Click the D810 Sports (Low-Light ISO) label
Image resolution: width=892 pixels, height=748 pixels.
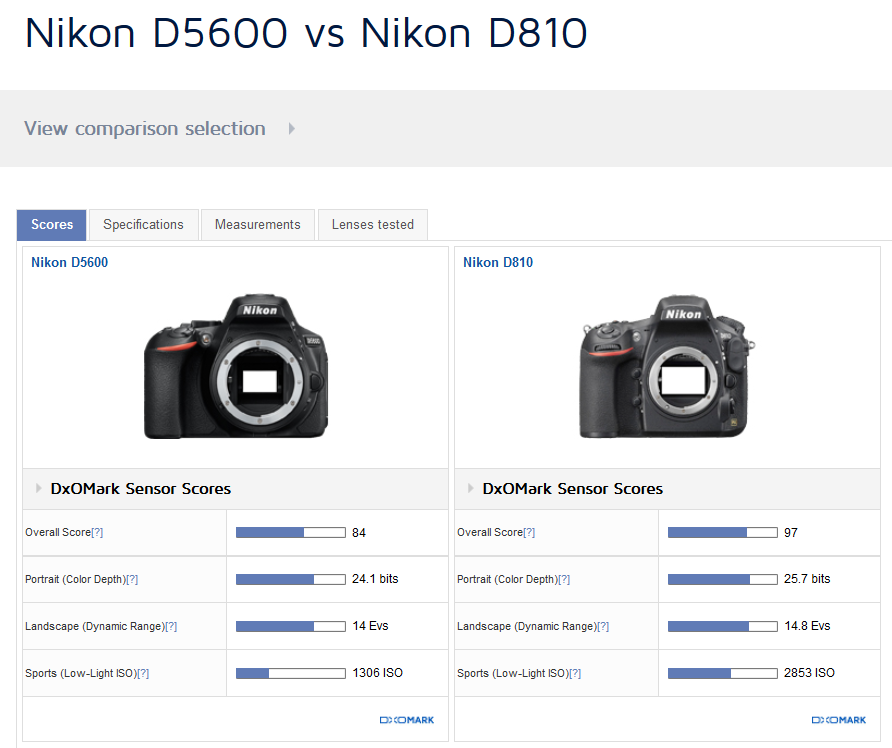tap(513, 673)
